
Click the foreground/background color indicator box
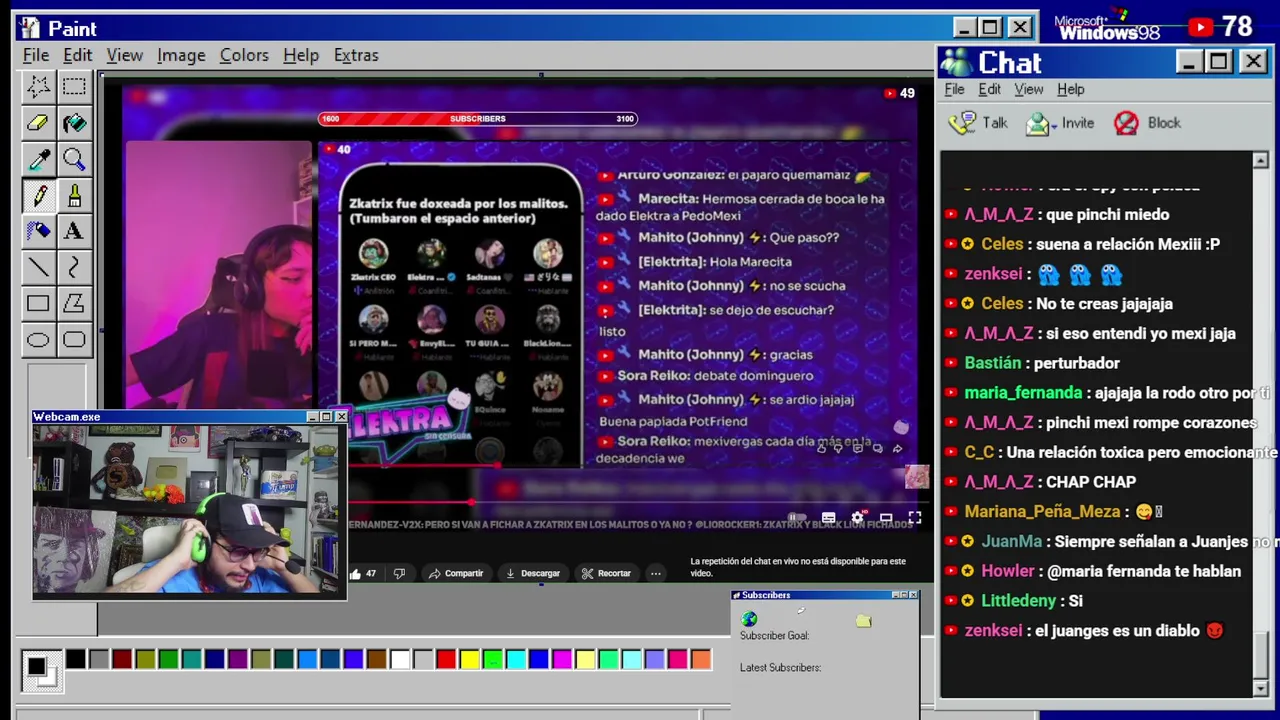(40, 669)
